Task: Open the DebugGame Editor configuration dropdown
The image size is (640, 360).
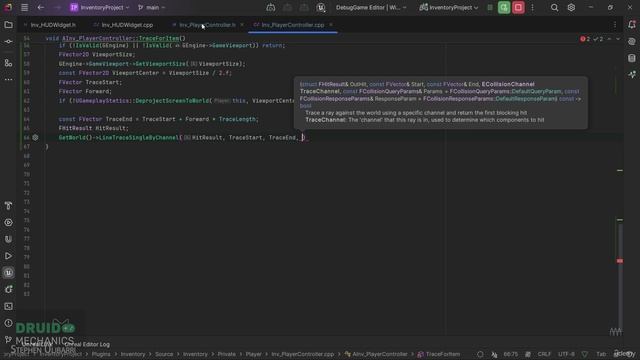Action: 371,7
